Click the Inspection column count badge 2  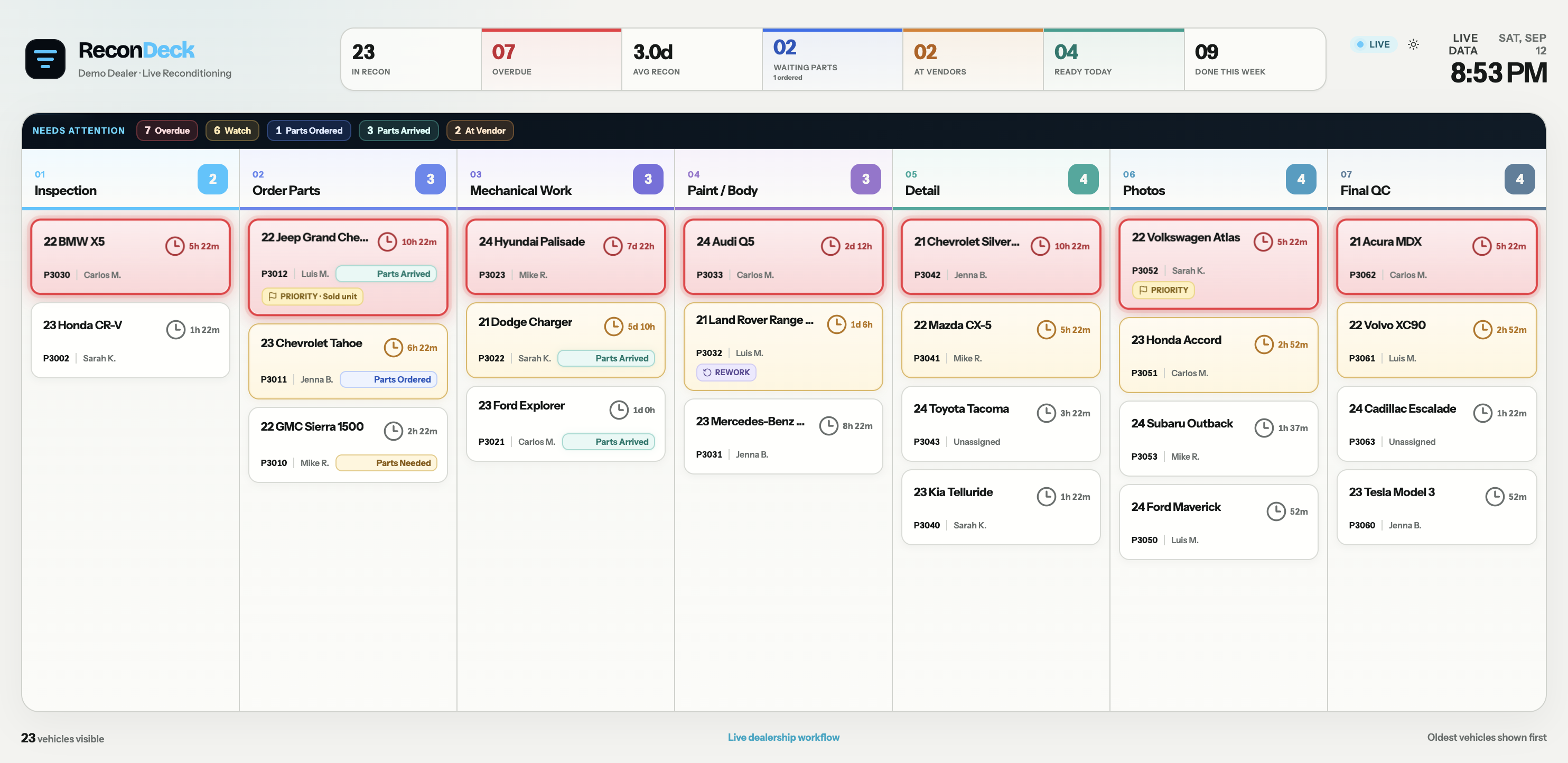[x=212, y=179]
